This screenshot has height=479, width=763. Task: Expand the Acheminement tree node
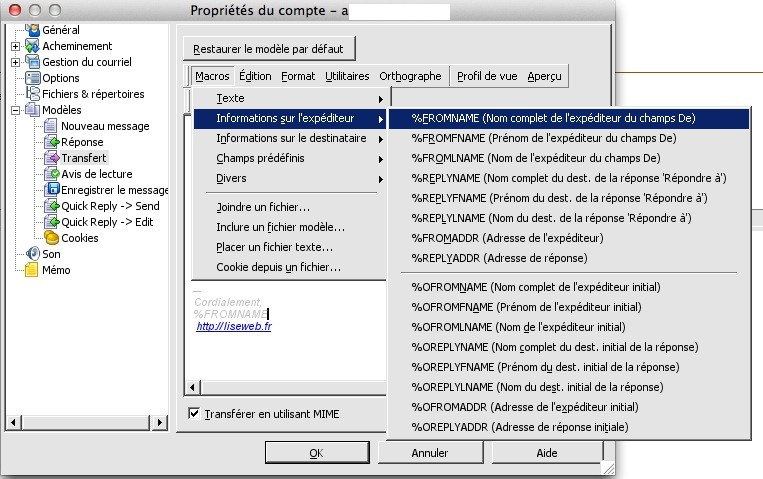pyautogui.click(x=15, y=46)
